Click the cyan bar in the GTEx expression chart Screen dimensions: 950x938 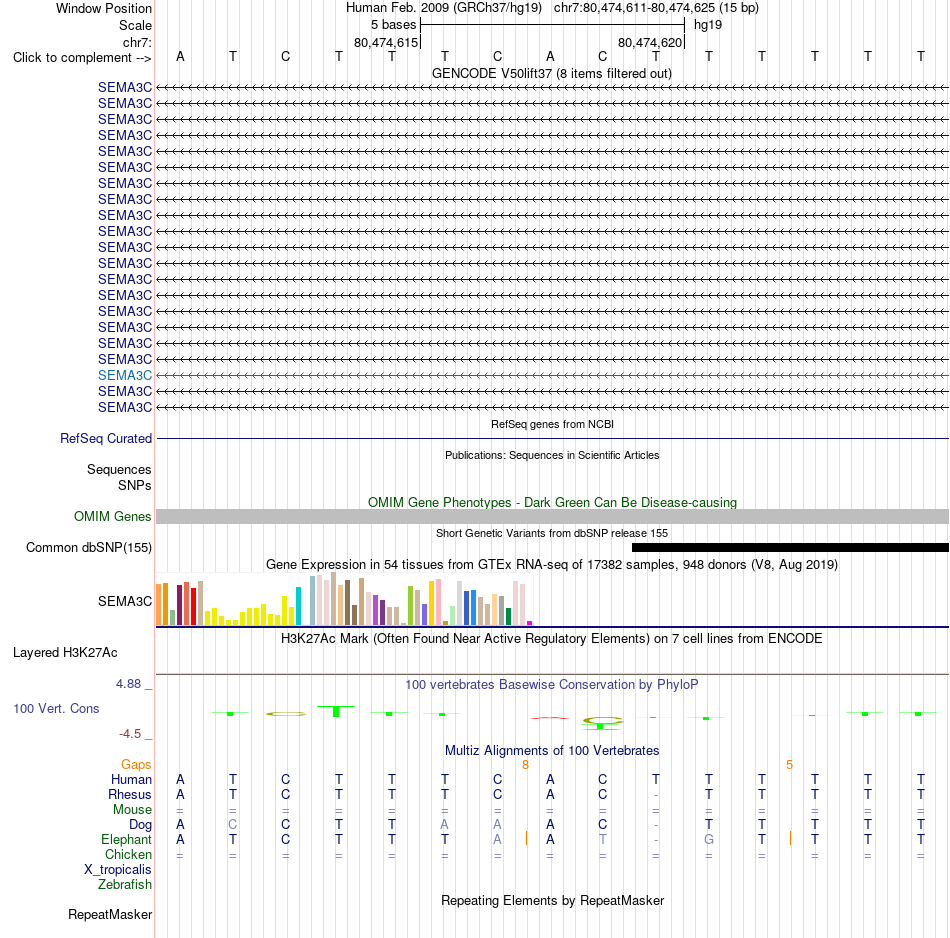click(x=298, y=606)
